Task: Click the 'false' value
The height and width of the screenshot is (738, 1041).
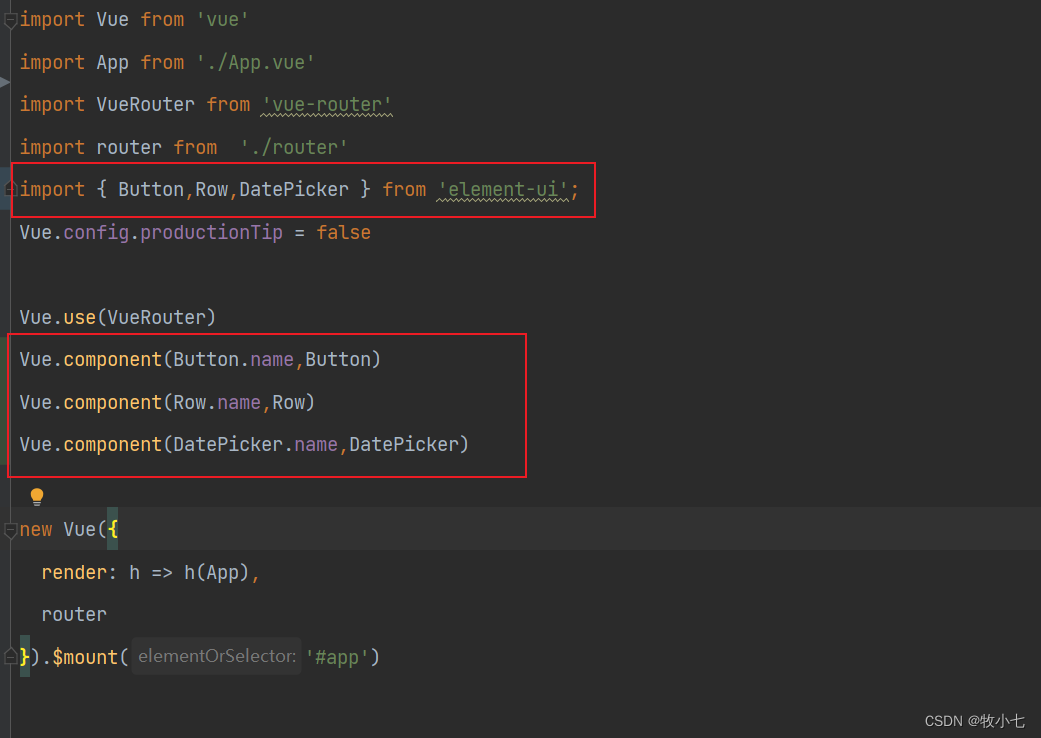Action: point(343,232)
